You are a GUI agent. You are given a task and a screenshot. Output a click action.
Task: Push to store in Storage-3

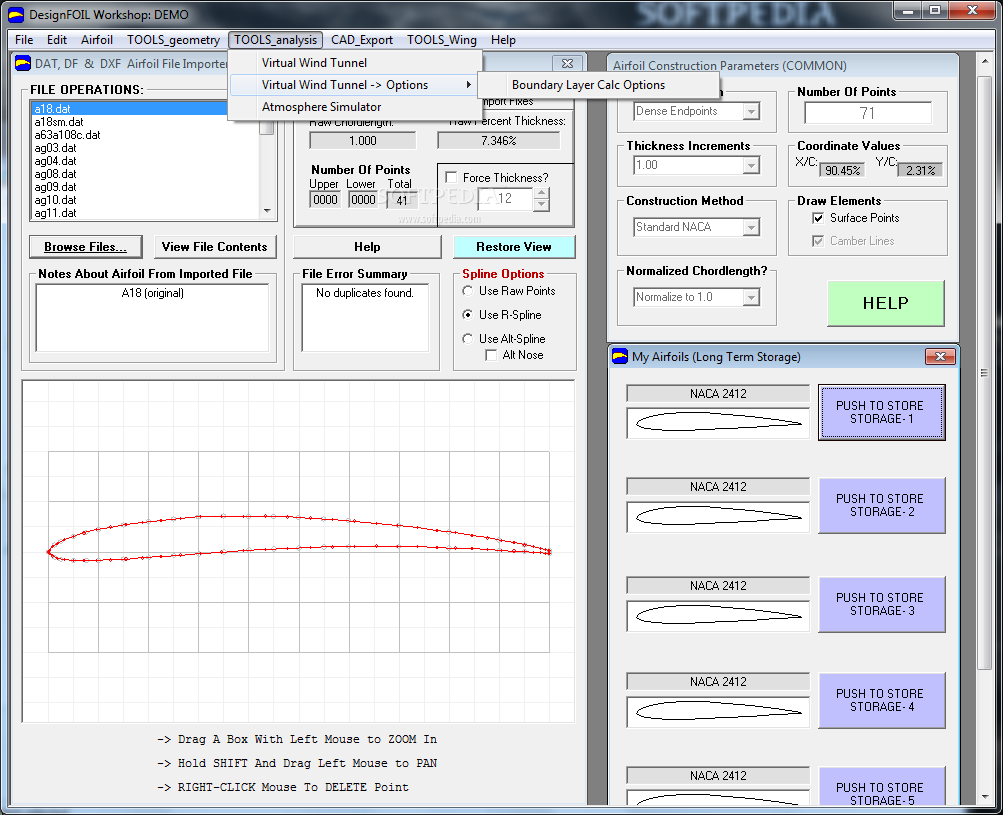[x=881, y=605]
